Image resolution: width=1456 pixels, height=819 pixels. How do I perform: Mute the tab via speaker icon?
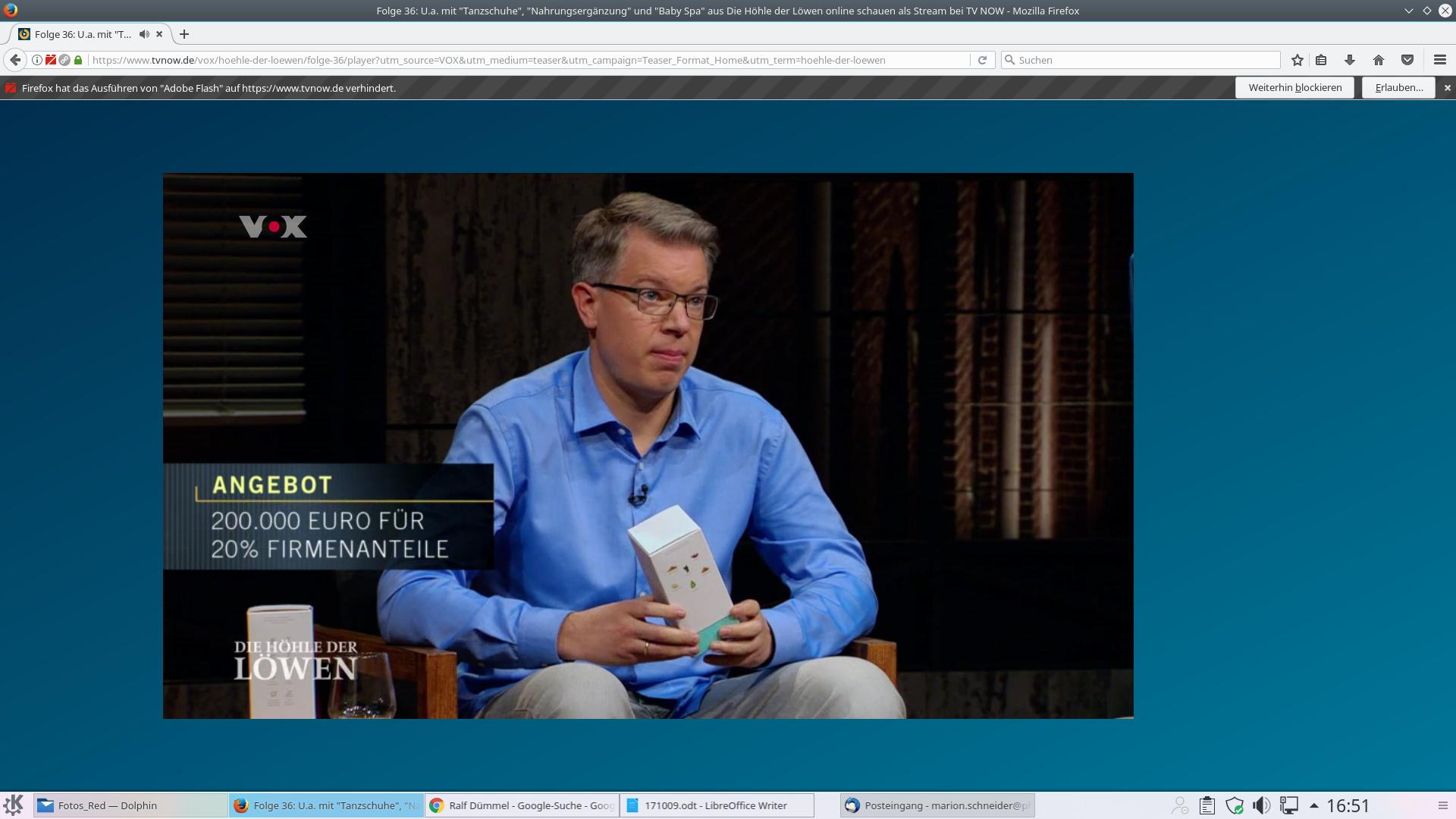(144, 34)
